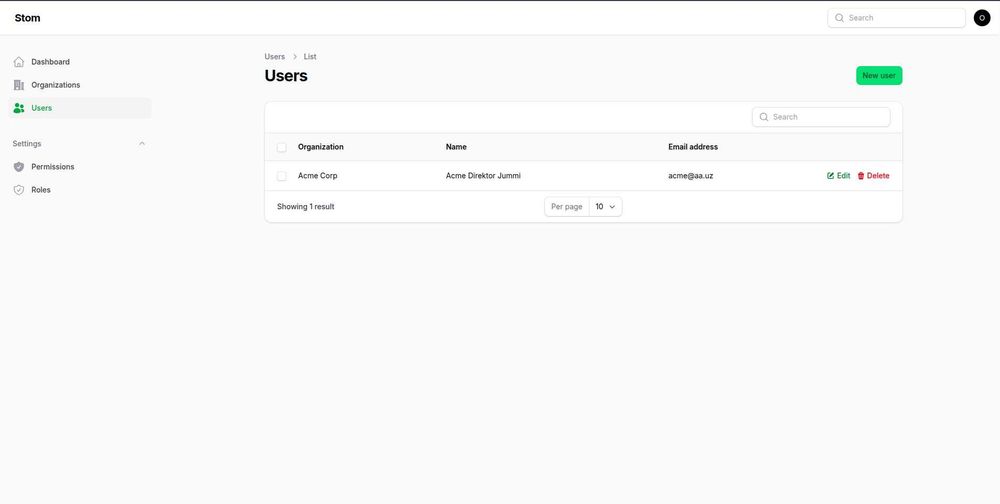Click the New user button
The image size is (1000, 504).
(879, 76)
